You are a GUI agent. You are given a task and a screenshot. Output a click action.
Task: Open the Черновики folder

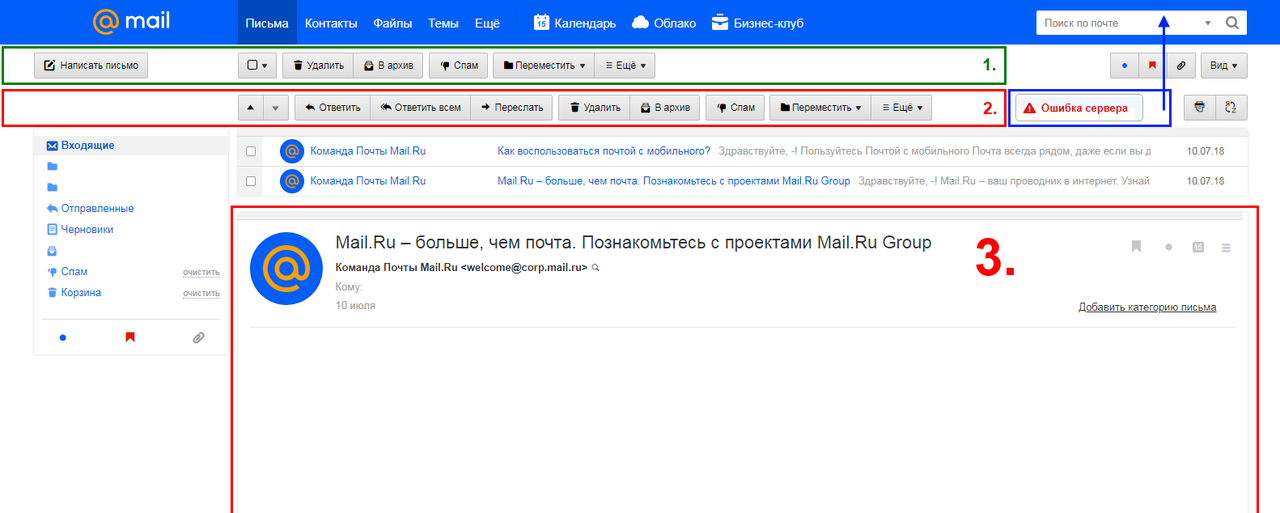point(87,230)
